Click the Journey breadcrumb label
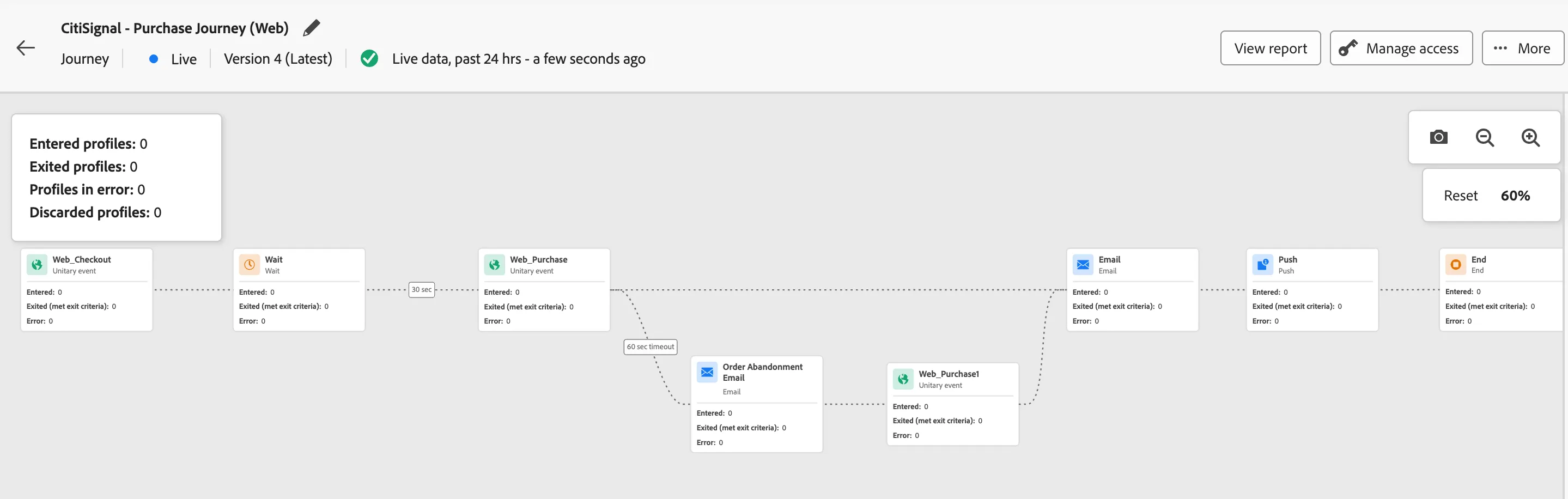This screenshot has width=1568, height=499. 84,59
